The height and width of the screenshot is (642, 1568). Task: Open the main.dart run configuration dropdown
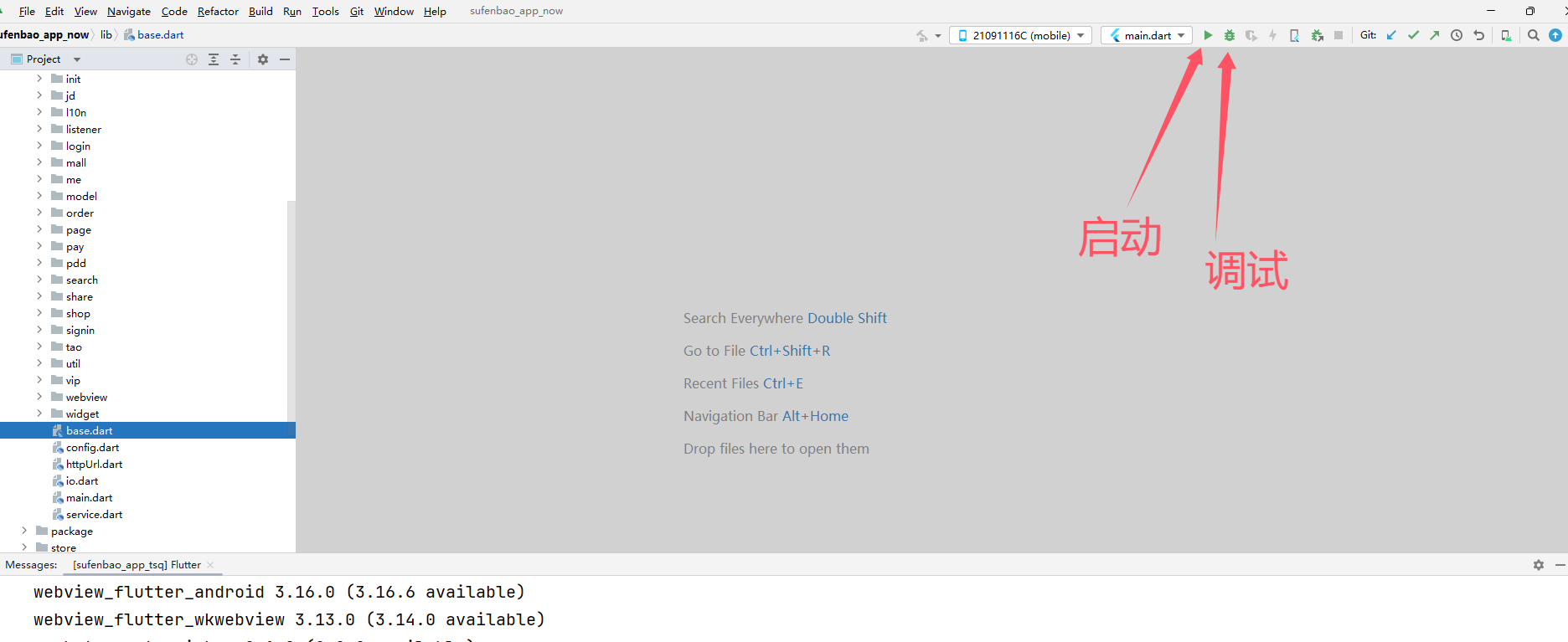1146,35
